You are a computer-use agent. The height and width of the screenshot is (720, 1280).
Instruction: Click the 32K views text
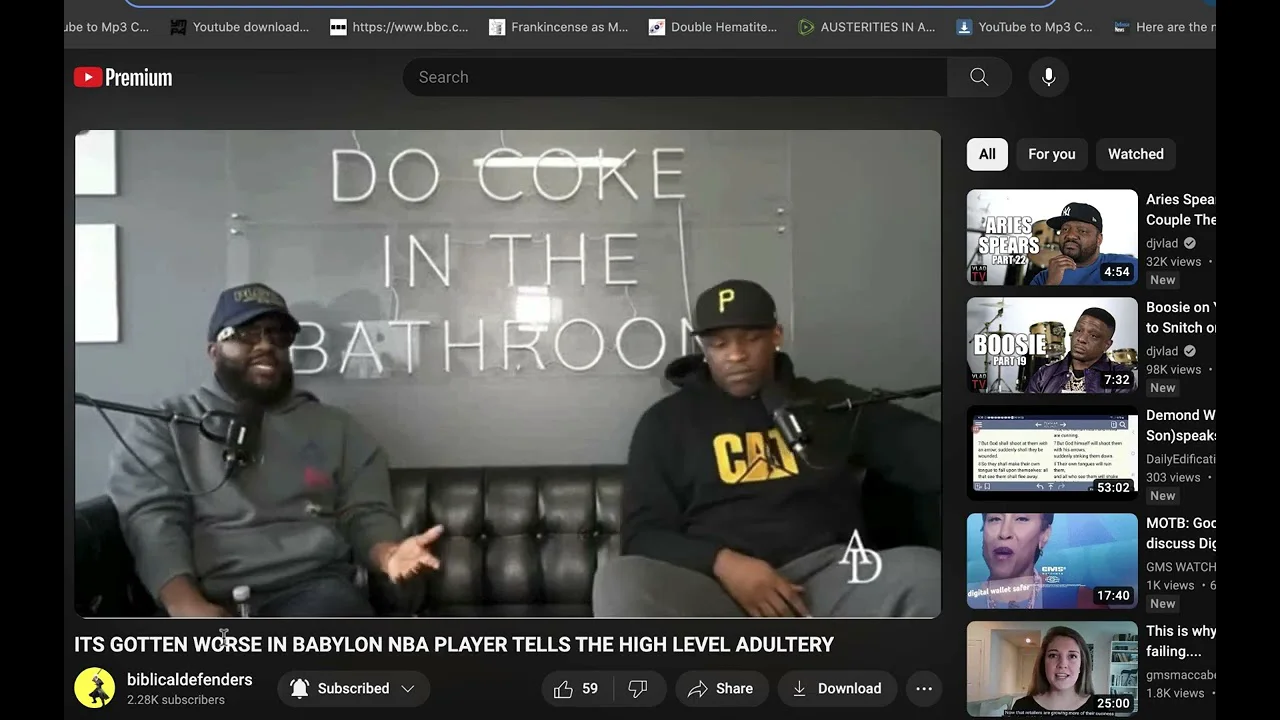[x=1174, y=261]
